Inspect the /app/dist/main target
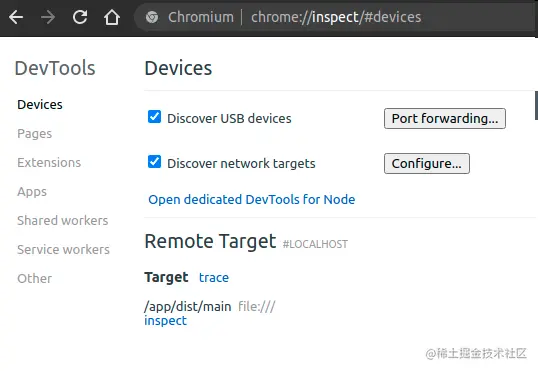Image resolution: width=538 pixels, height=371 pixels. [165, 321]
